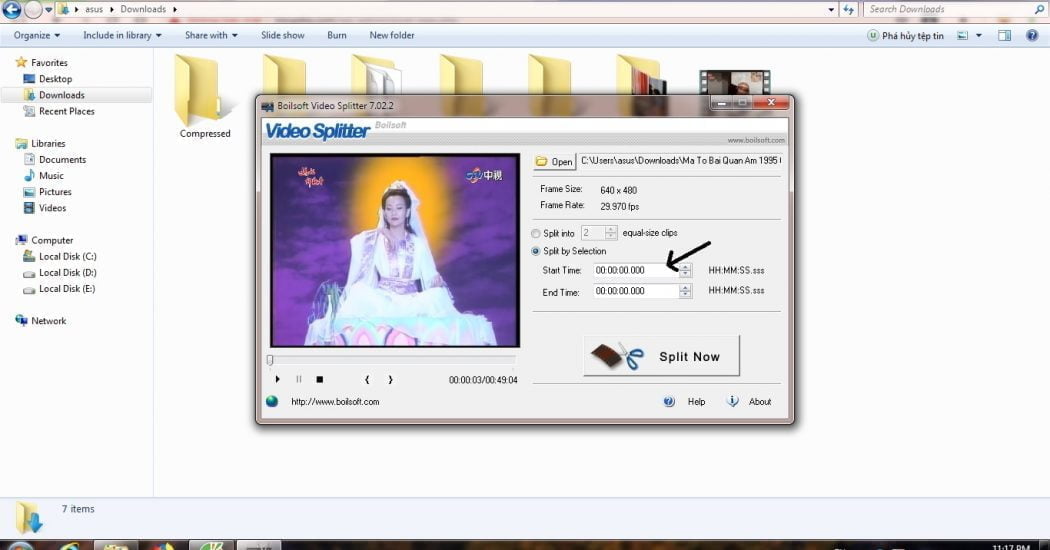Open the Include in library menu
This screenshot has width=1050, height=550.
click(122, 36)
